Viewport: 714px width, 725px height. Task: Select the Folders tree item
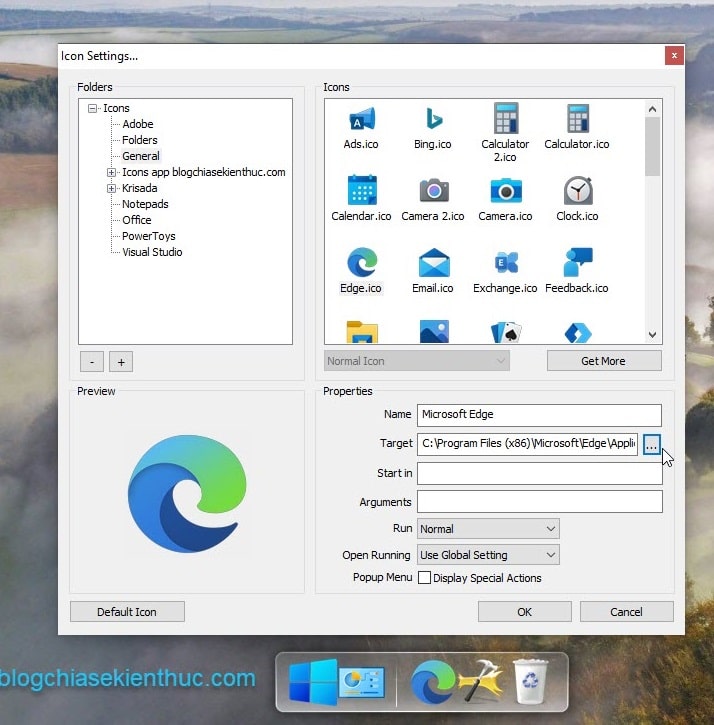[140, 140]
